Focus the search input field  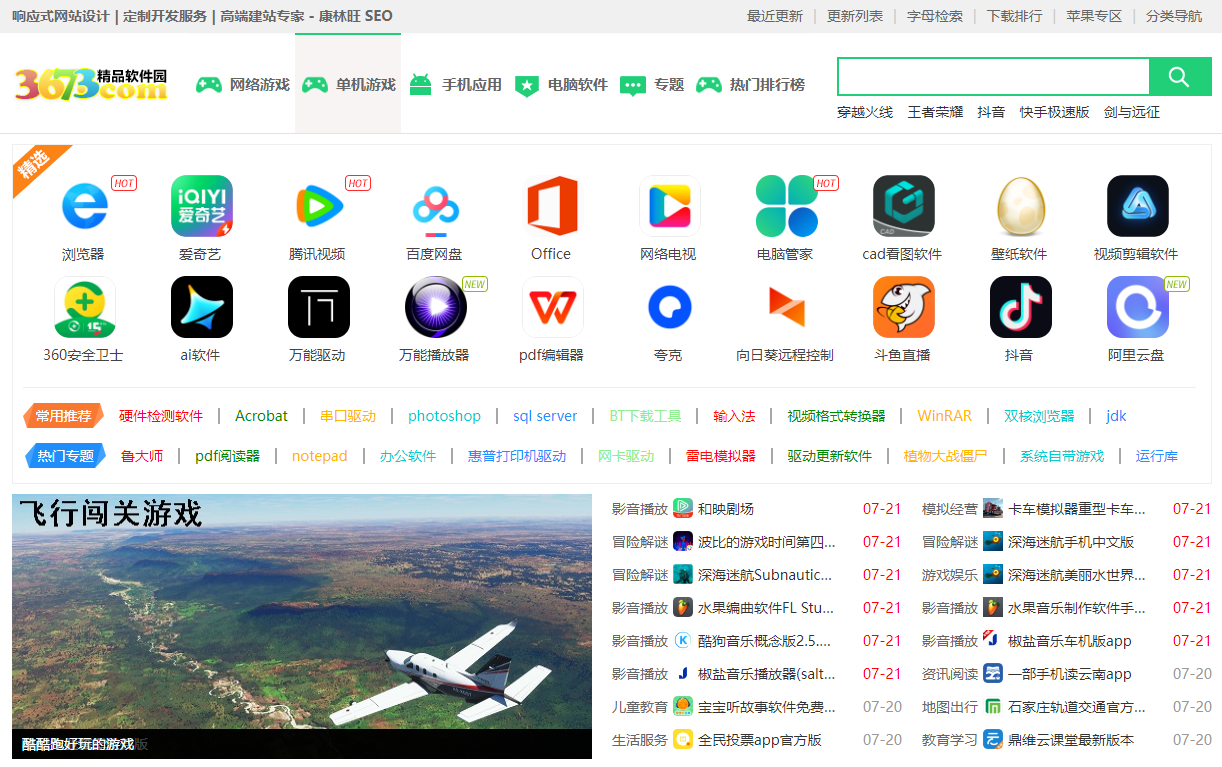993,77
